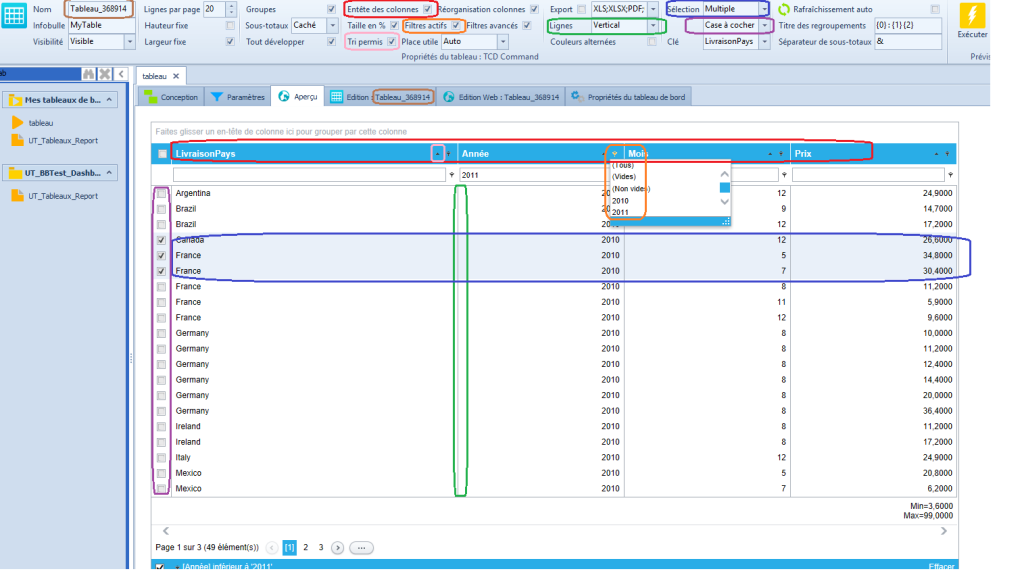Open the Visibilité dropdown
The height and width of the screenshot is (586, 1024).
[x=129, y=42]
